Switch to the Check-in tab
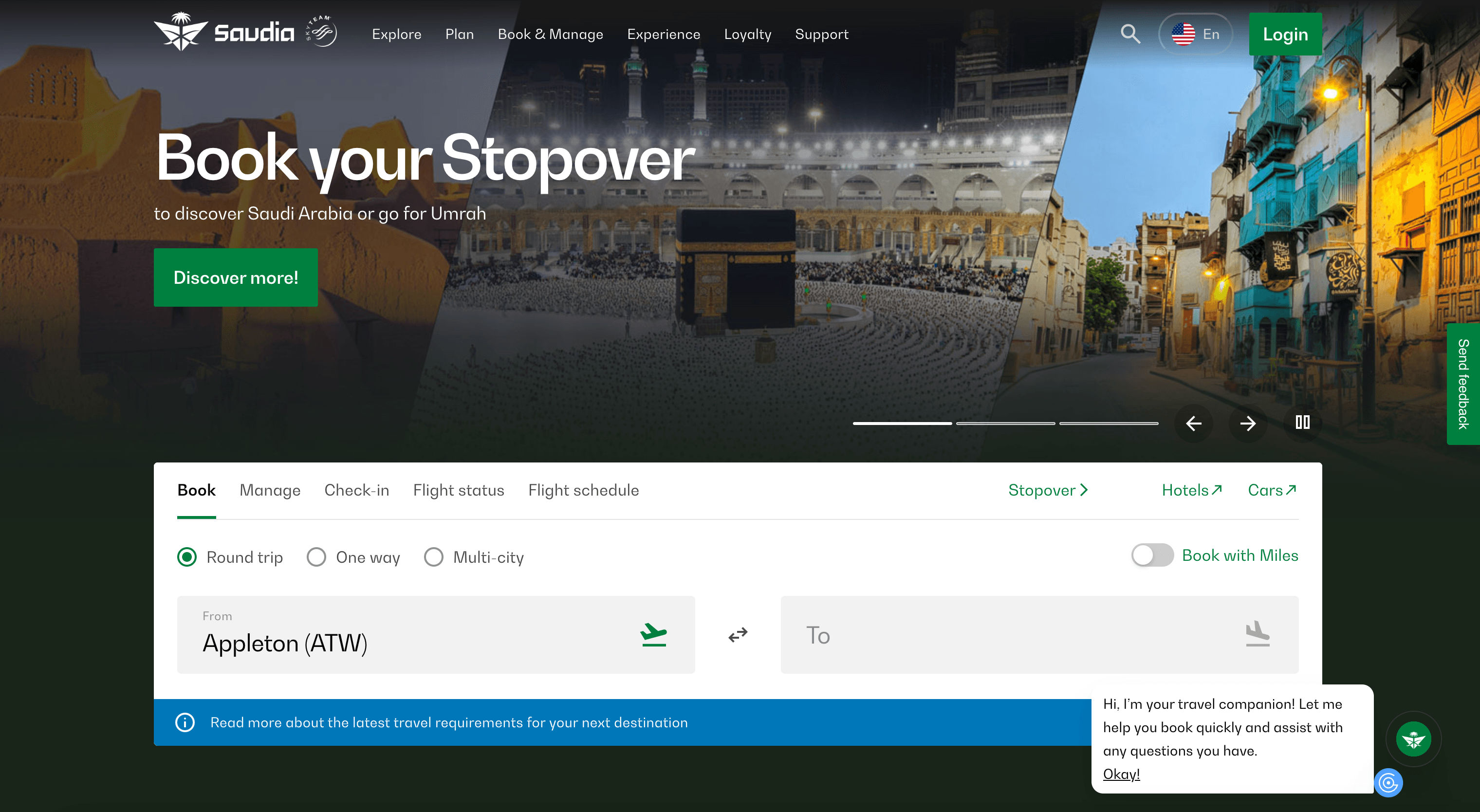 click(356, 490)
